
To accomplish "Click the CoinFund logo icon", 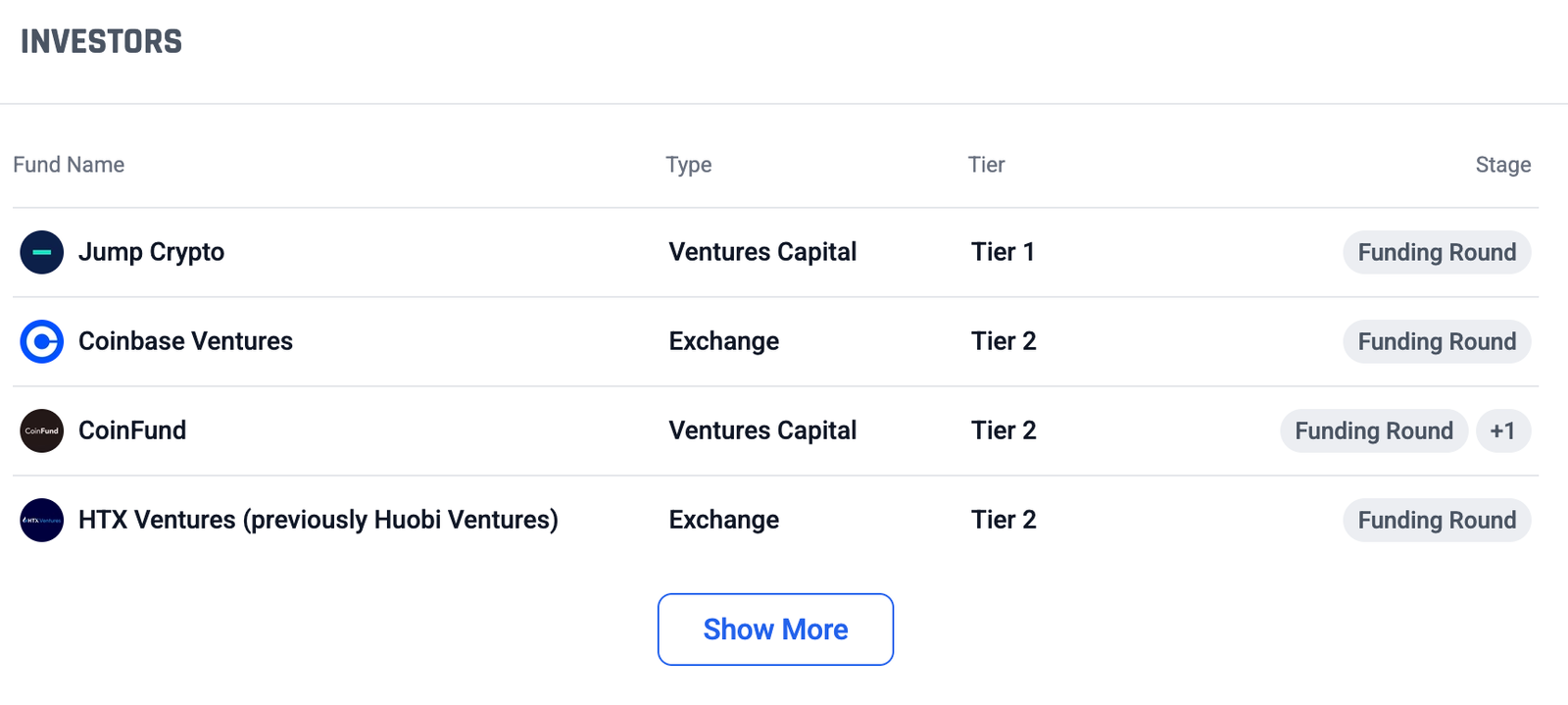I will click(42, 430).
